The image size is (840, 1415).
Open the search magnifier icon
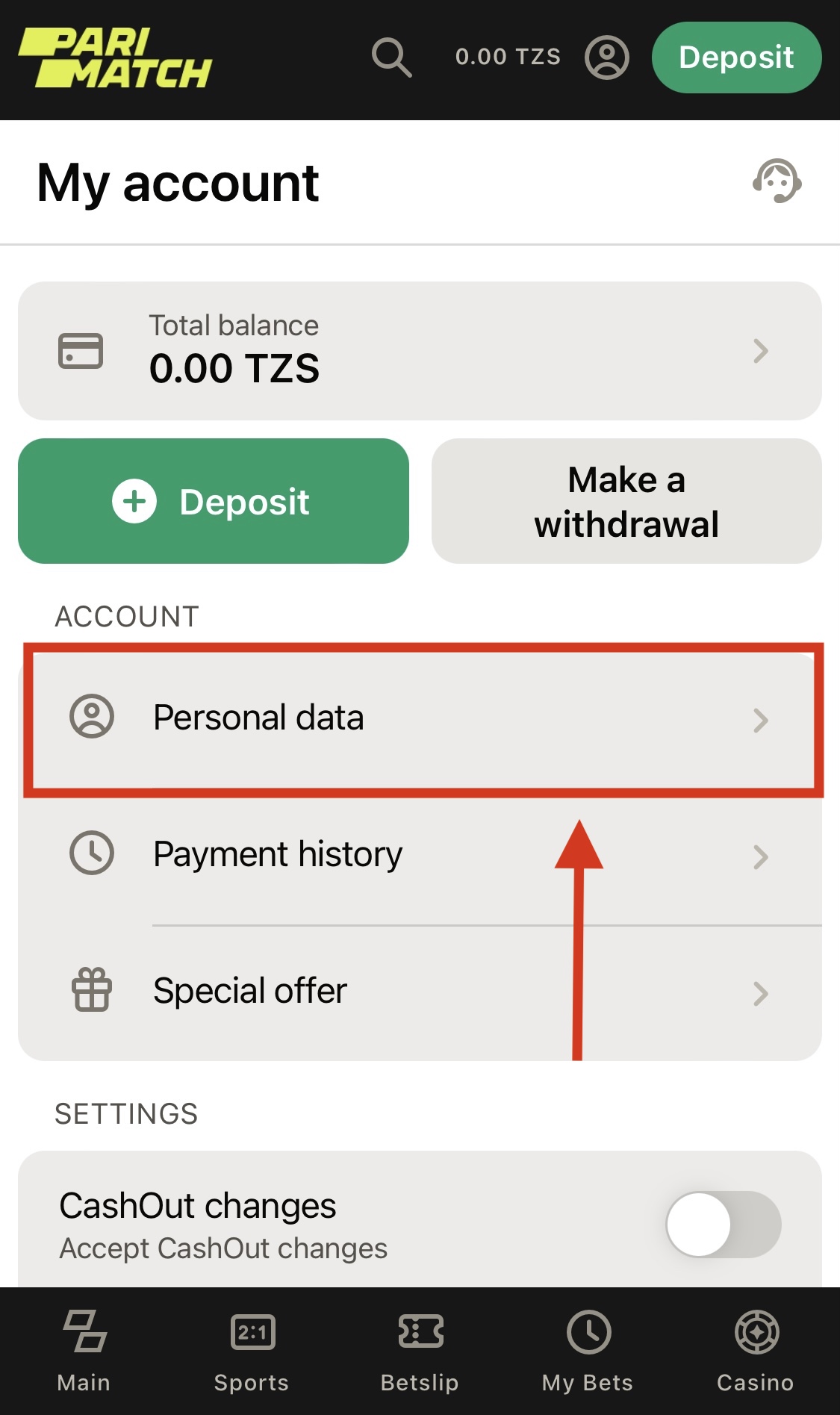coord(392,57)
